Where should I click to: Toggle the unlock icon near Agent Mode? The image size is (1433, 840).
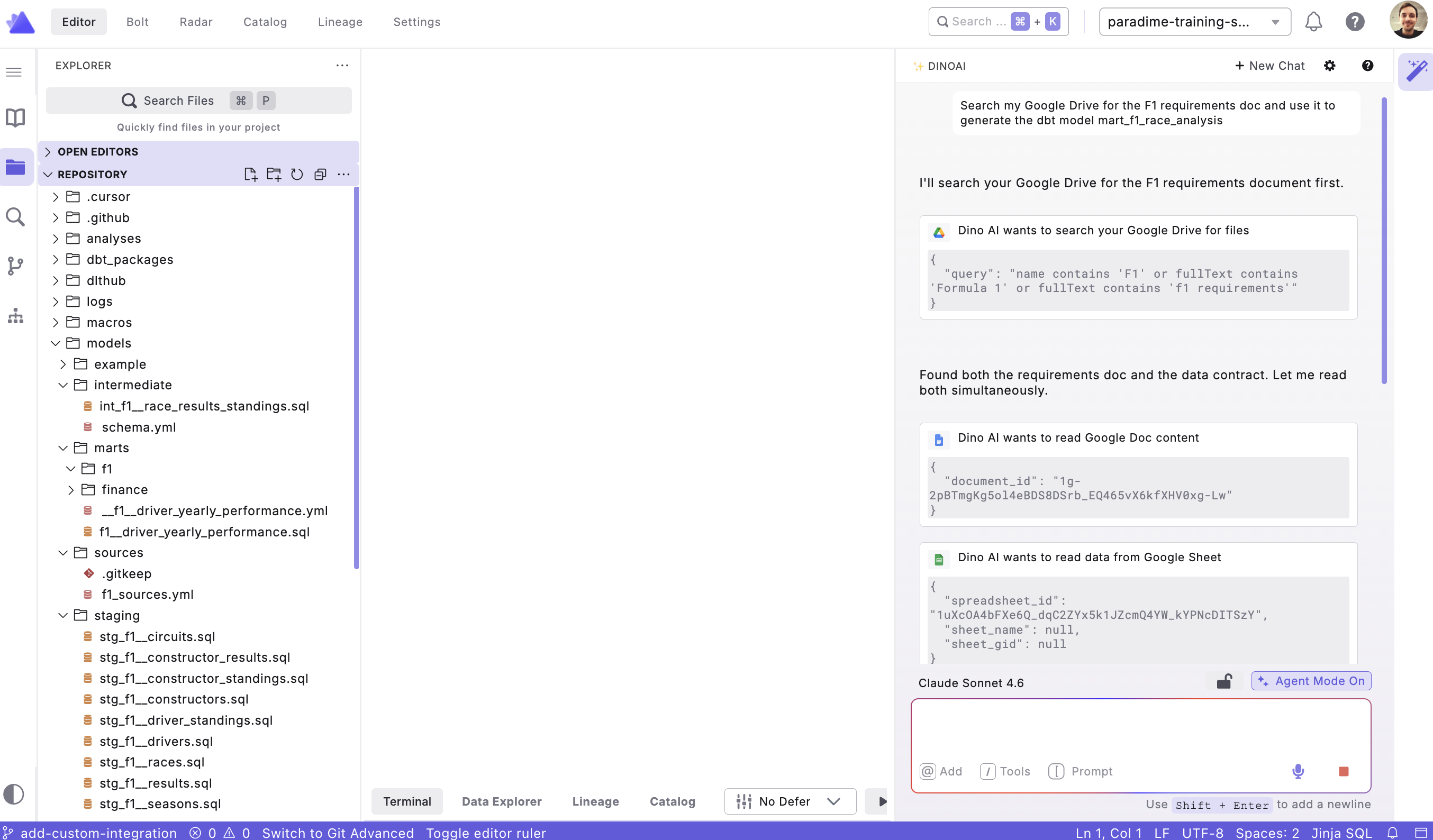(x=1224, y=681)
